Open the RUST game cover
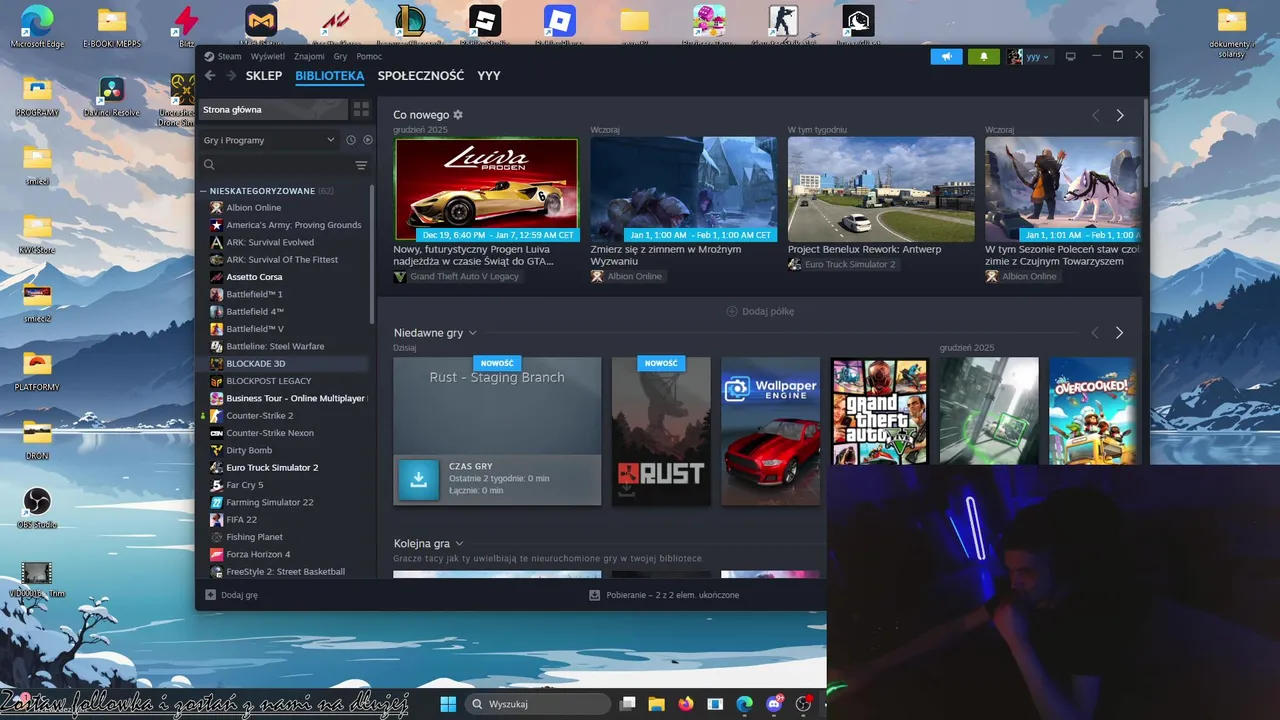The image size is (1280, 720). point(661,431)
